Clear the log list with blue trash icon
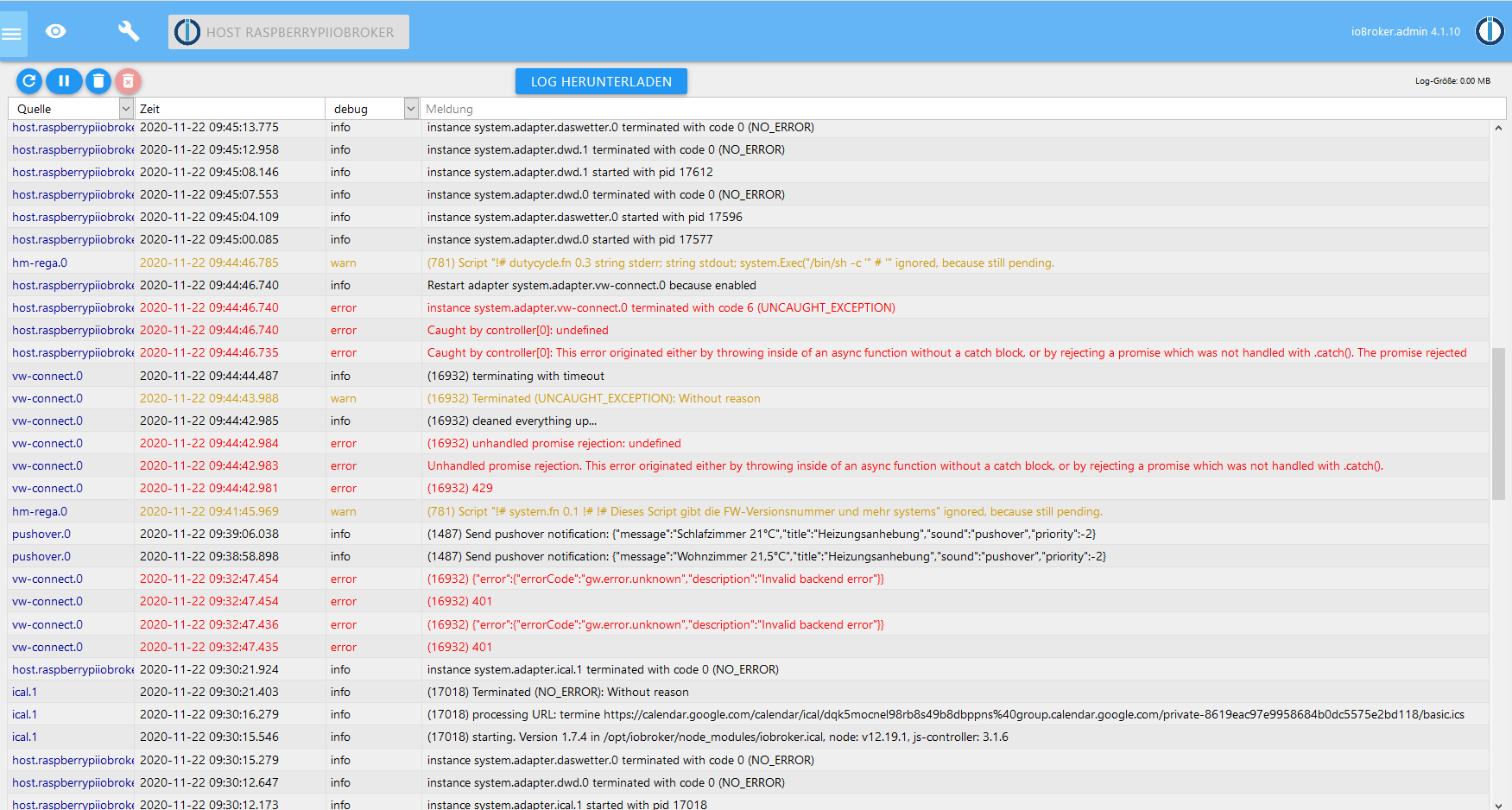 [98, 81]
